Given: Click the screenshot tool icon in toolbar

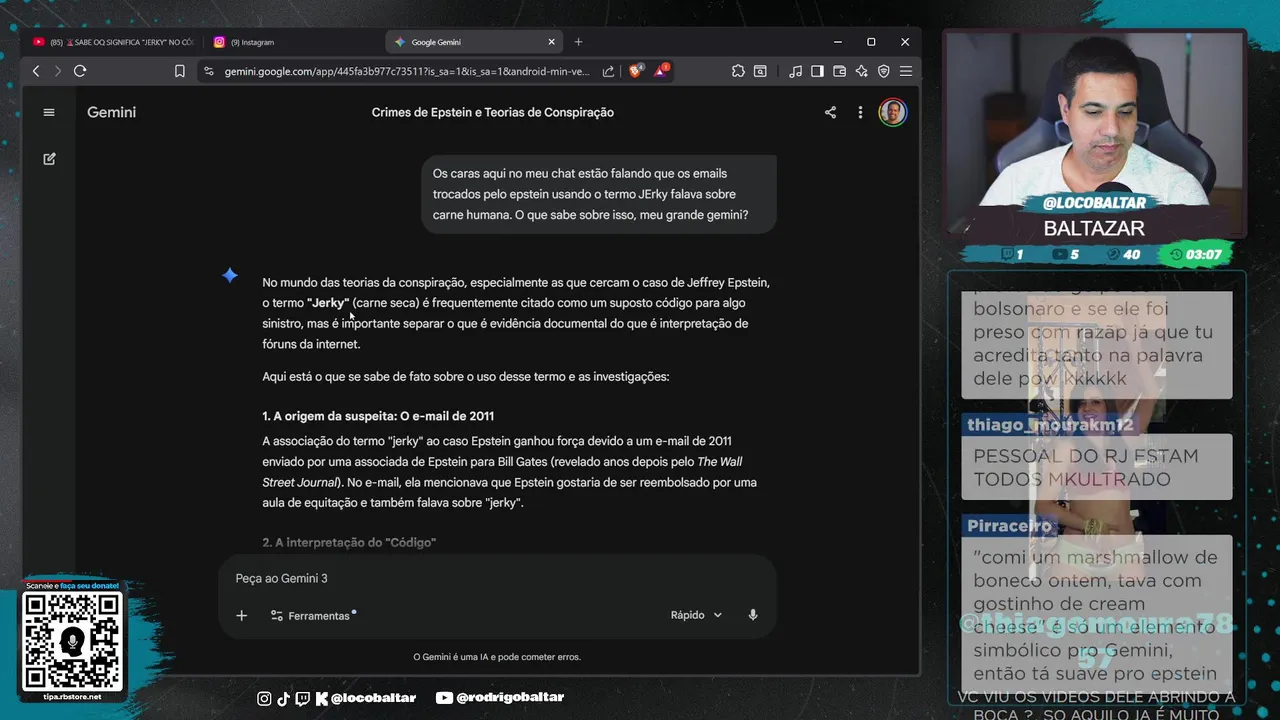Looking at the screenshot, I should (x=760, y=71).
